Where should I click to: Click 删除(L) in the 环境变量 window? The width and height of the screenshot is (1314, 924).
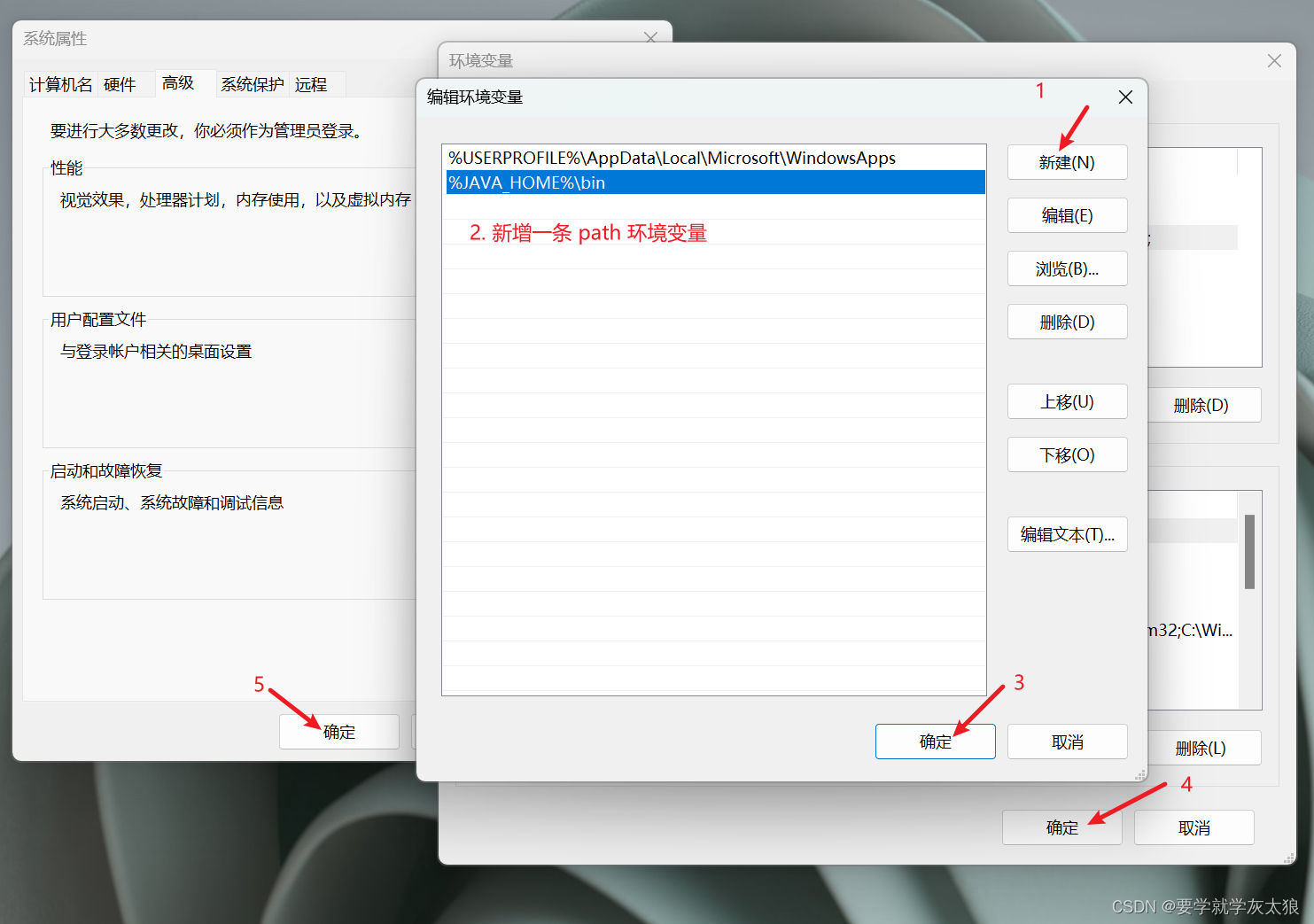(1203, 748)
